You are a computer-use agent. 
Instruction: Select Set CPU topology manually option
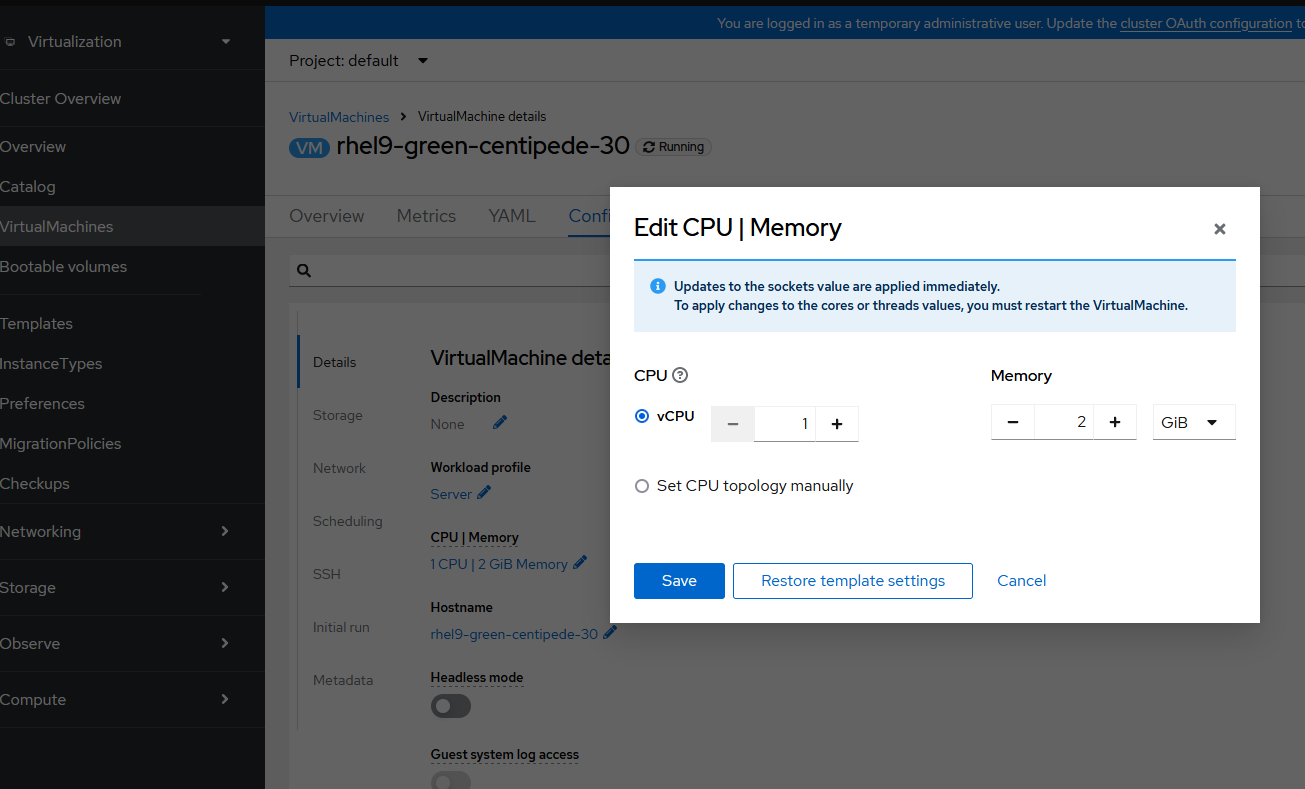tap(642, 486)
